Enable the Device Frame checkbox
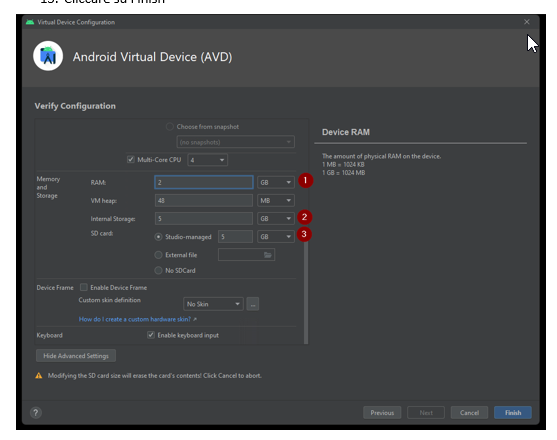The height and width of the screenshot is (440, 557). pyautogui.click(x=84, y=287)
